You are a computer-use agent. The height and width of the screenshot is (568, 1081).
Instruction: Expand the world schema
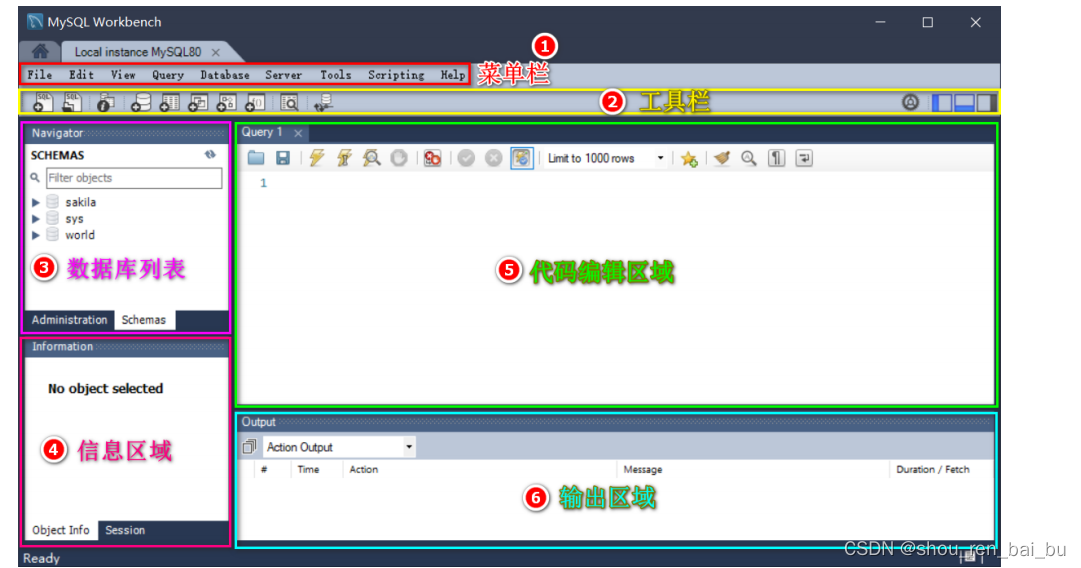coord(36,235)
